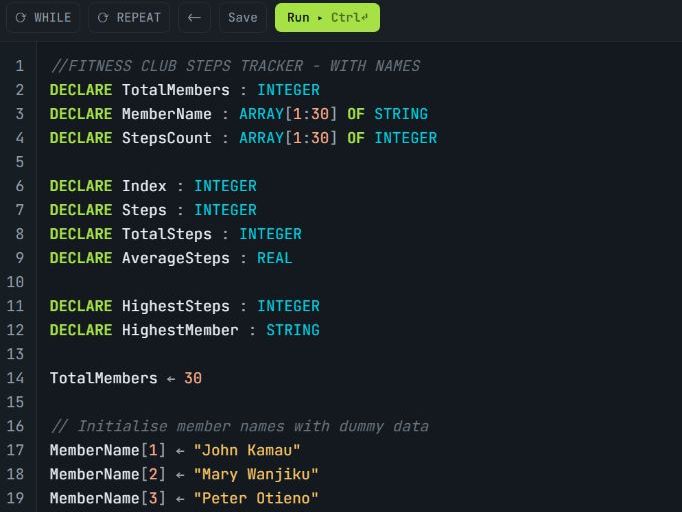Click HighestMember variable declaration
682x512 pixels.
coord(180,330)
